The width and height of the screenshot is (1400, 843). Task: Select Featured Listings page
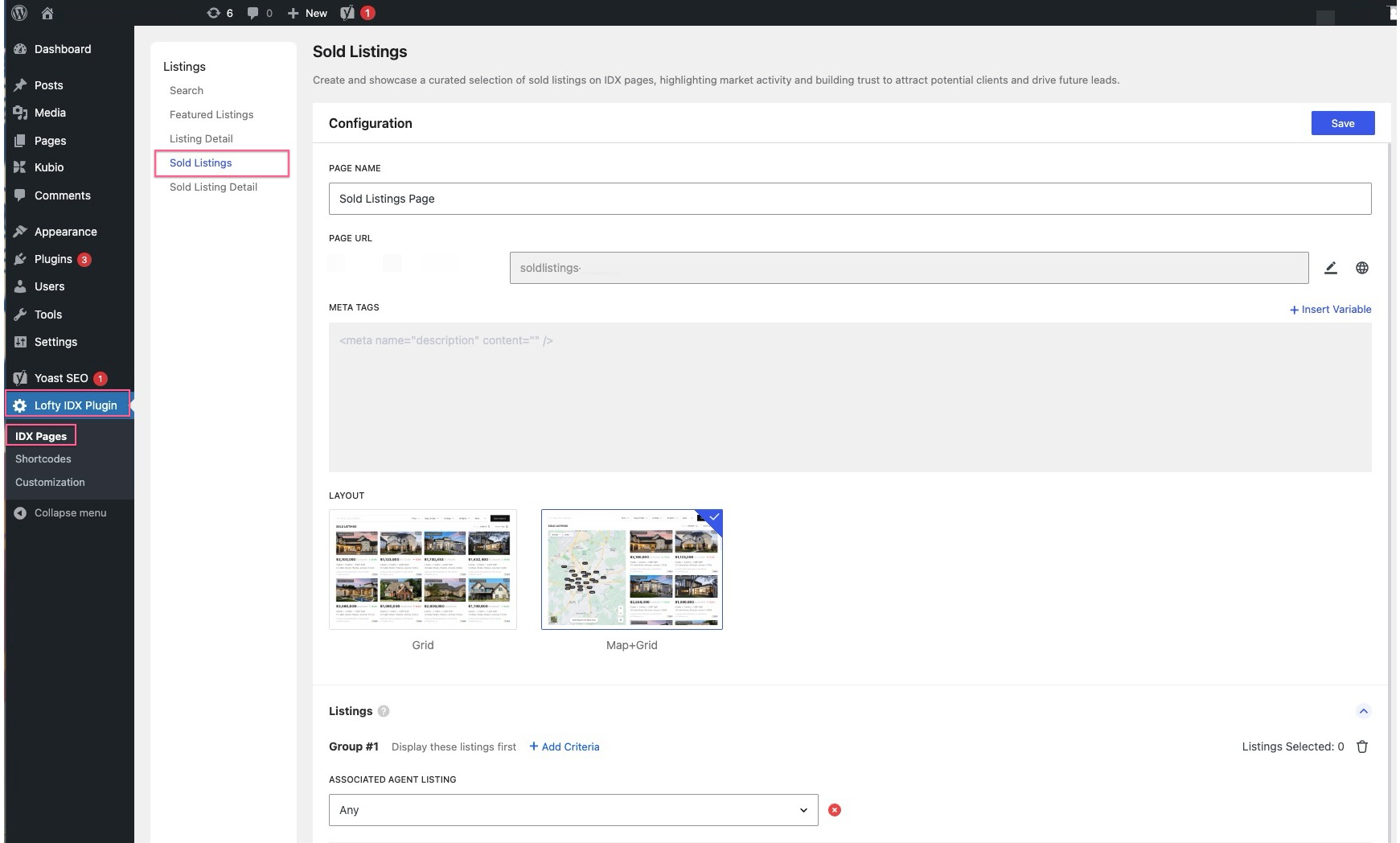211,114
